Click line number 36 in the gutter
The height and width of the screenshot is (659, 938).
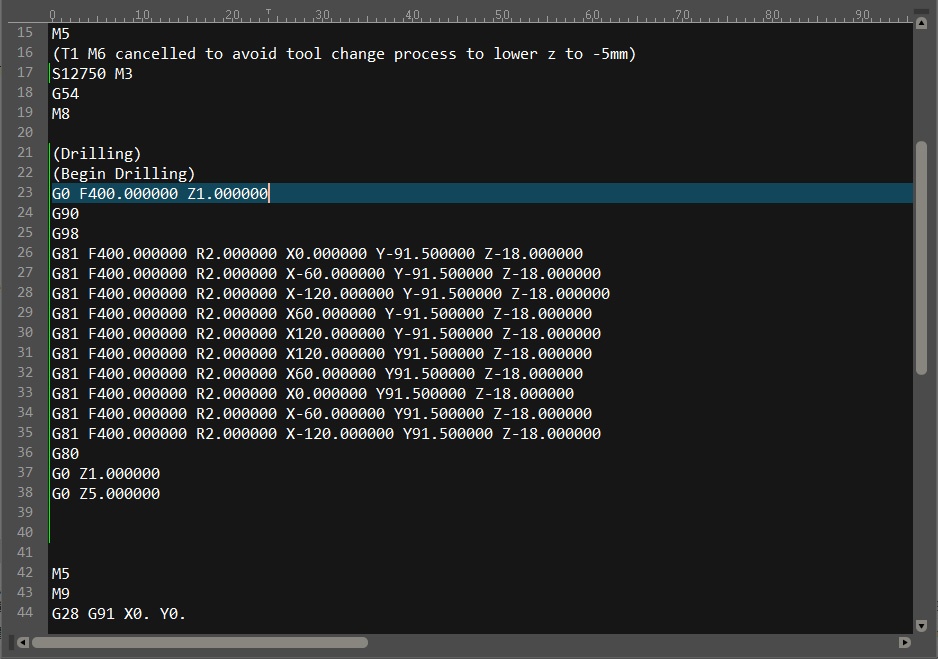click(25, 453)
